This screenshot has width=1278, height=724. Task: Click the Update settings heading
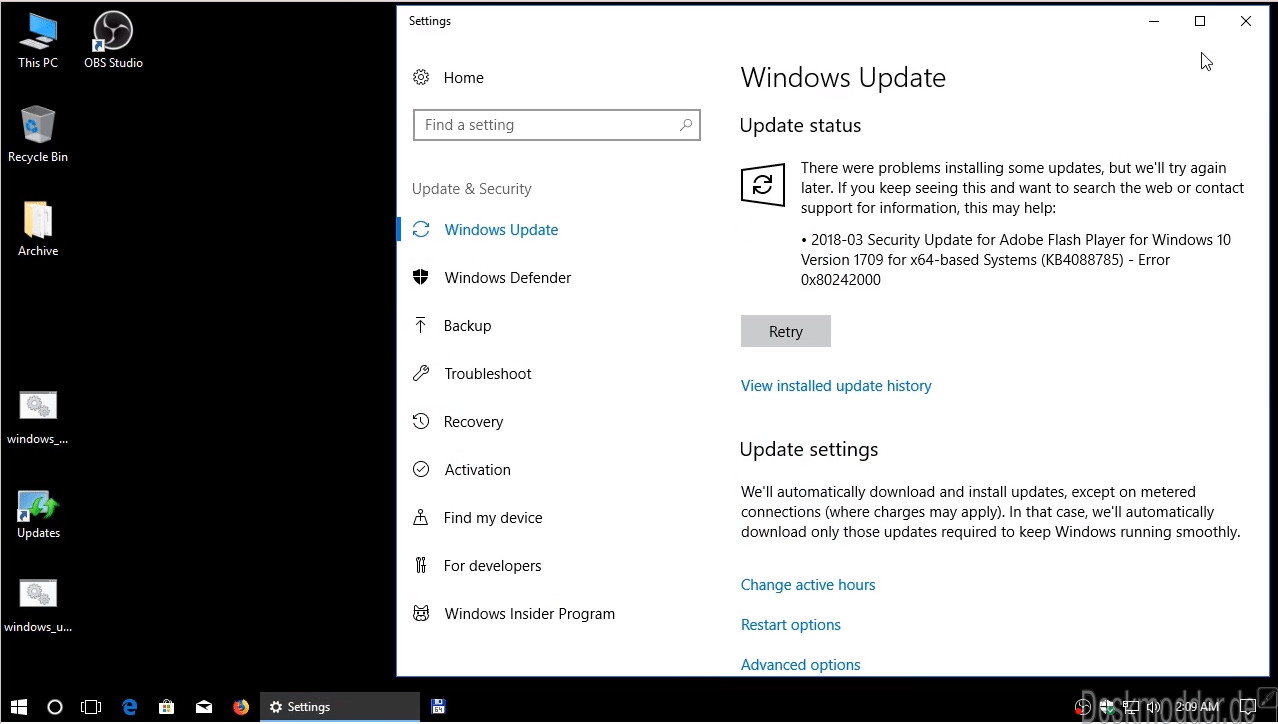click(x=809, y=450)
